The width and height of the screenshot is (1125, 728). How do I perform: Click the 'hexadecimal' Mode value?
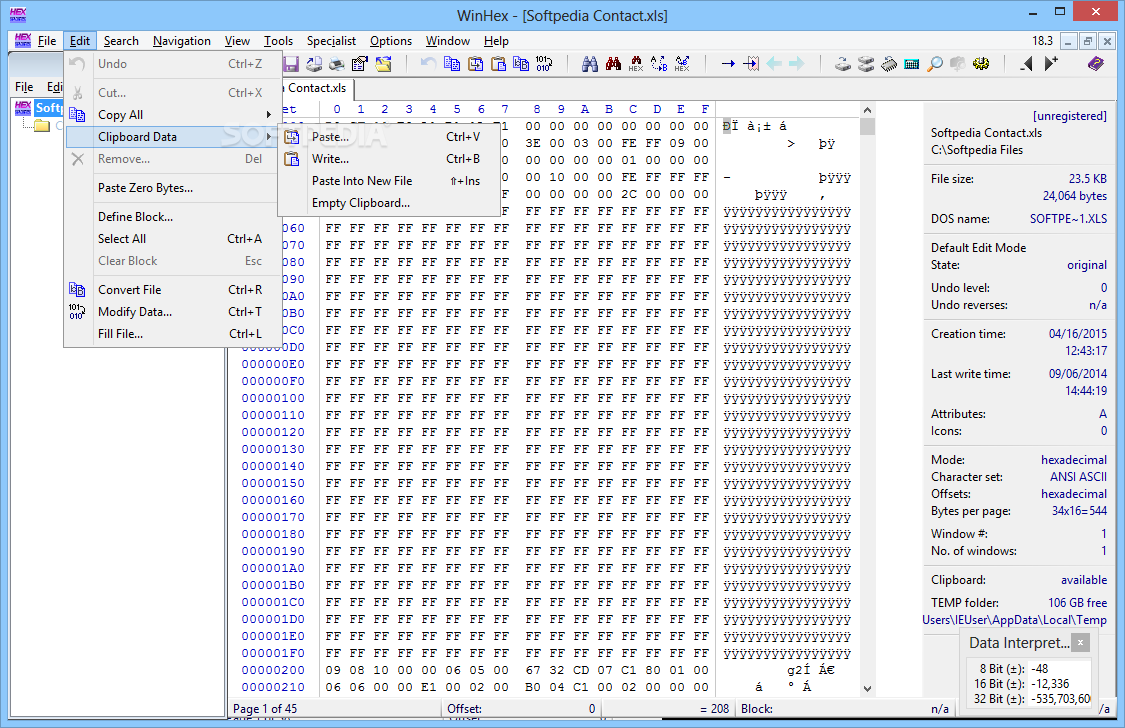[1073, 460]
